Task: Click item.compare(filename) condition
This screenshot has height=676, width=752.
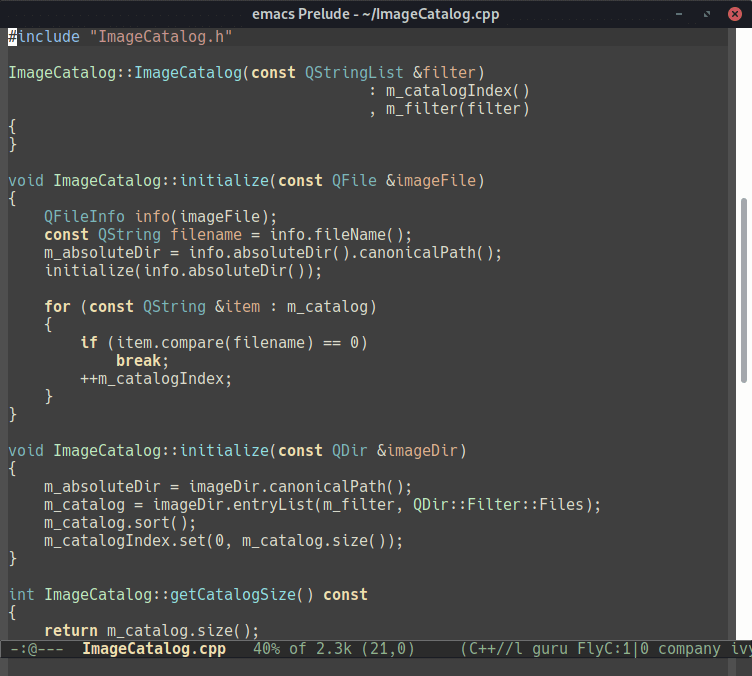Action: 215,343
